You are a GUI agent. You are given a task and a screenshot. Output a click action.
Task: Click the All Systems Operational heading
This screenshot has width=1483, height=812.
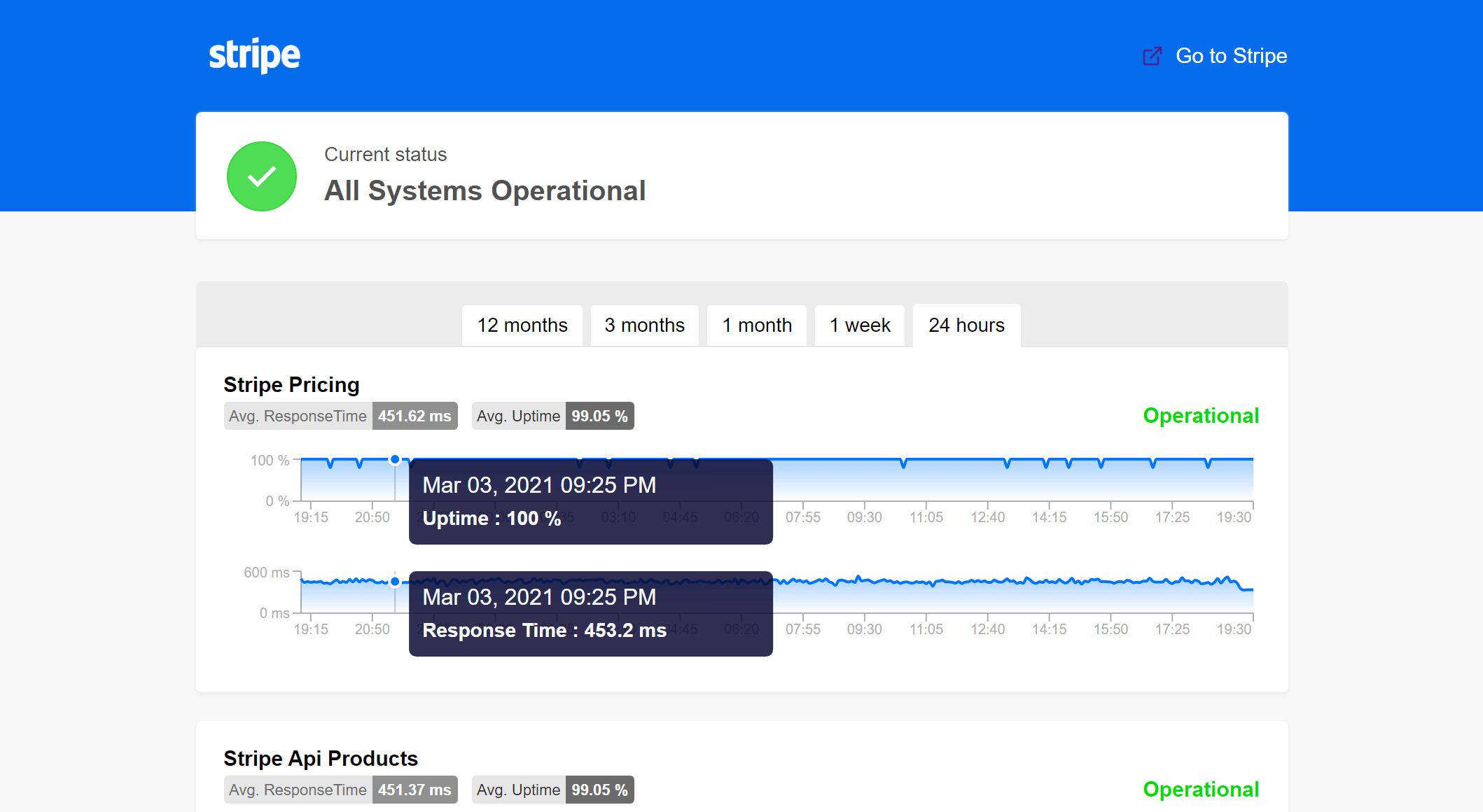point(485,191)
